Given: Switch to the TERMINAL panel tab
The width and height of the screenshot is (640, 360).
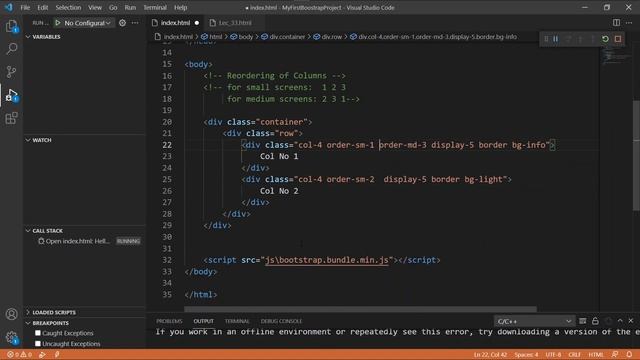Looking at the screenshot, I should 237,321.
